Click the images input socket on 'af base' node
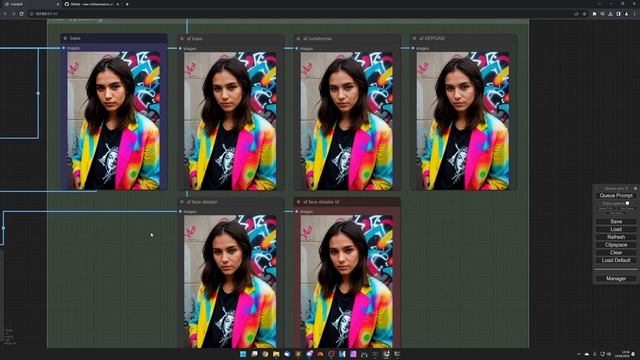The width and height of the screenshot is (640, 360). (x=180, y=49)
